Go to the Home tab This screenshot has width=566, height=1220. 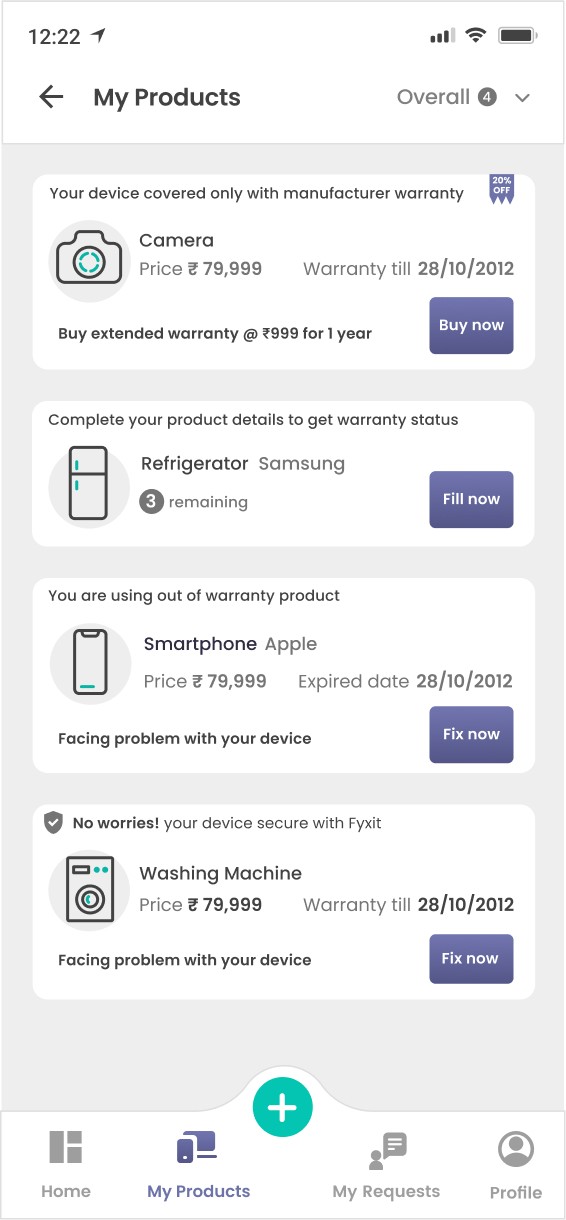pyautogui.click(x=66, y=1165)
